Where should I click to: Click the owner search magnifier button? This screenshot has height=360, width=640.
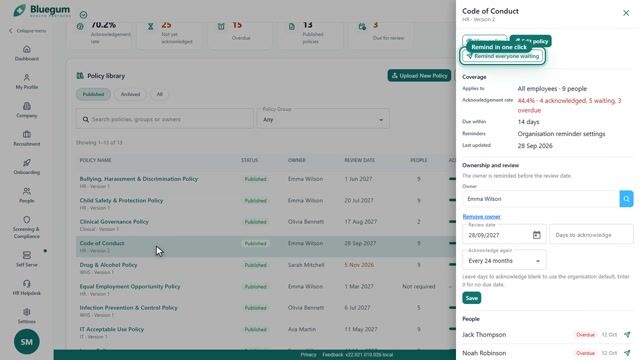click(x=626, y=199)
